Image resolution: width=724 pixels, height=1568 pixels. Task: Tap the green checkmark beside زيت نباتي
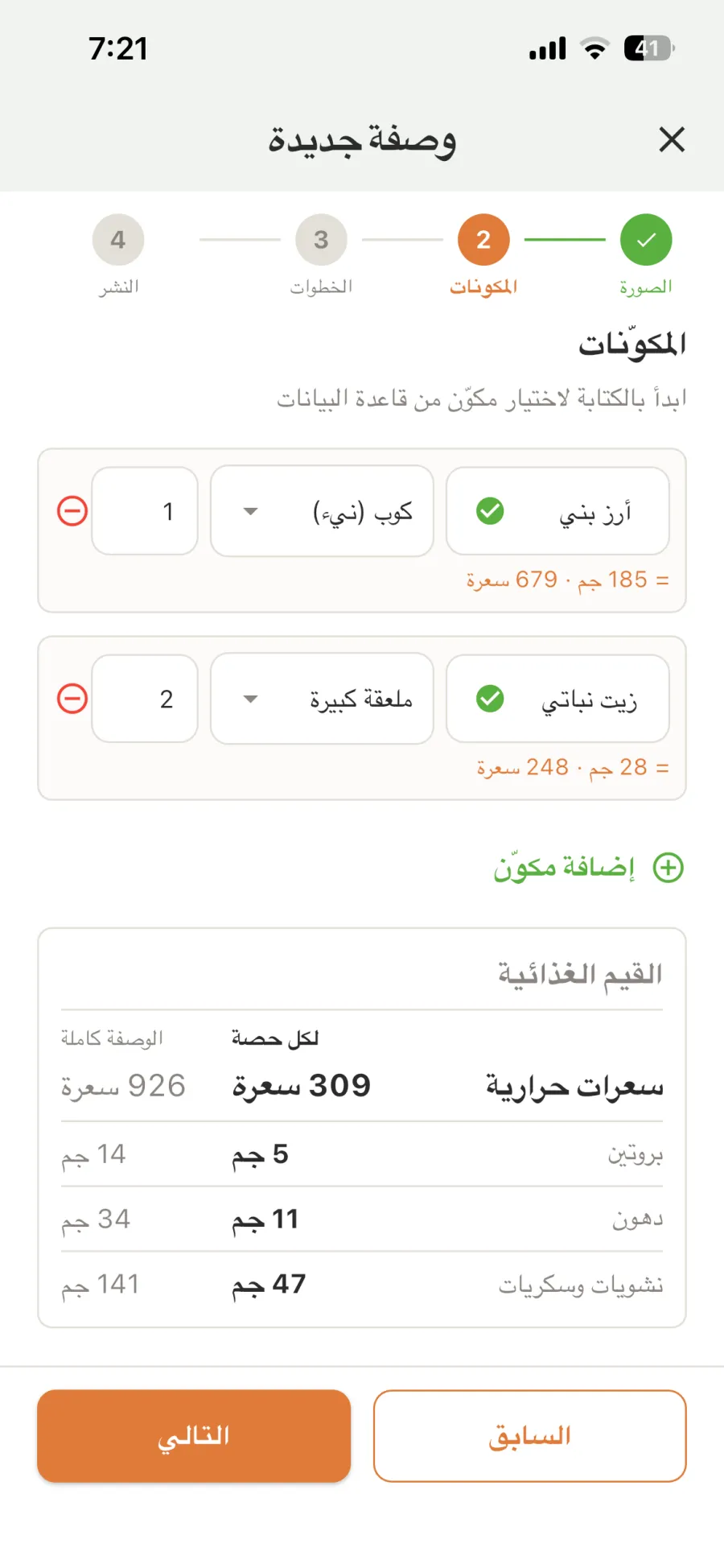coord(490,698)
